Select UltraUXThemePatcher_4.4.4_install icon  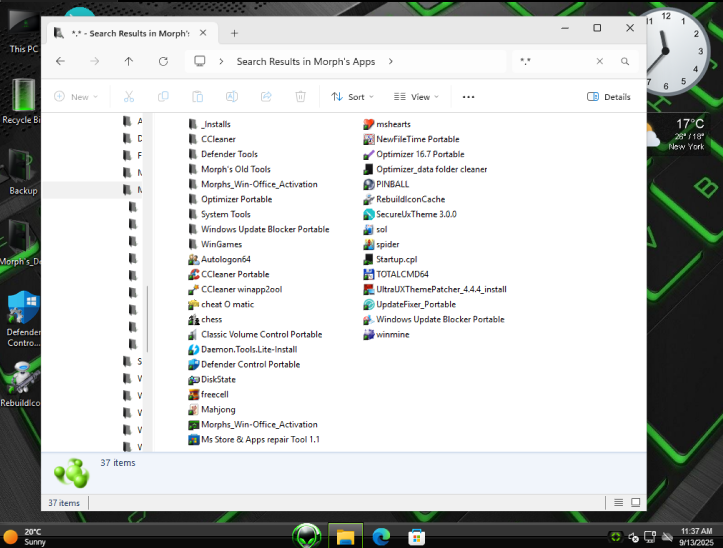click(x=368, y=289)
